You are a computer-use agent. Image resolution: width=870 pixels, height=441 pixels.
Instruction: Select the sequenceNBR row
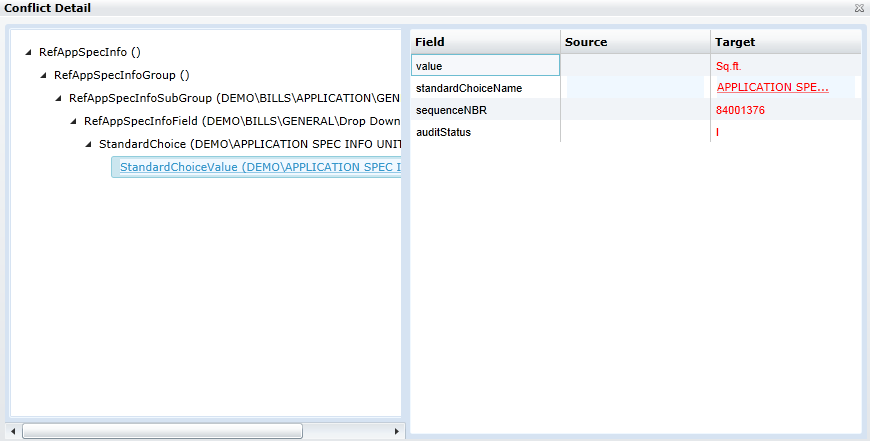pyautogui.click(x=485, y=110)
